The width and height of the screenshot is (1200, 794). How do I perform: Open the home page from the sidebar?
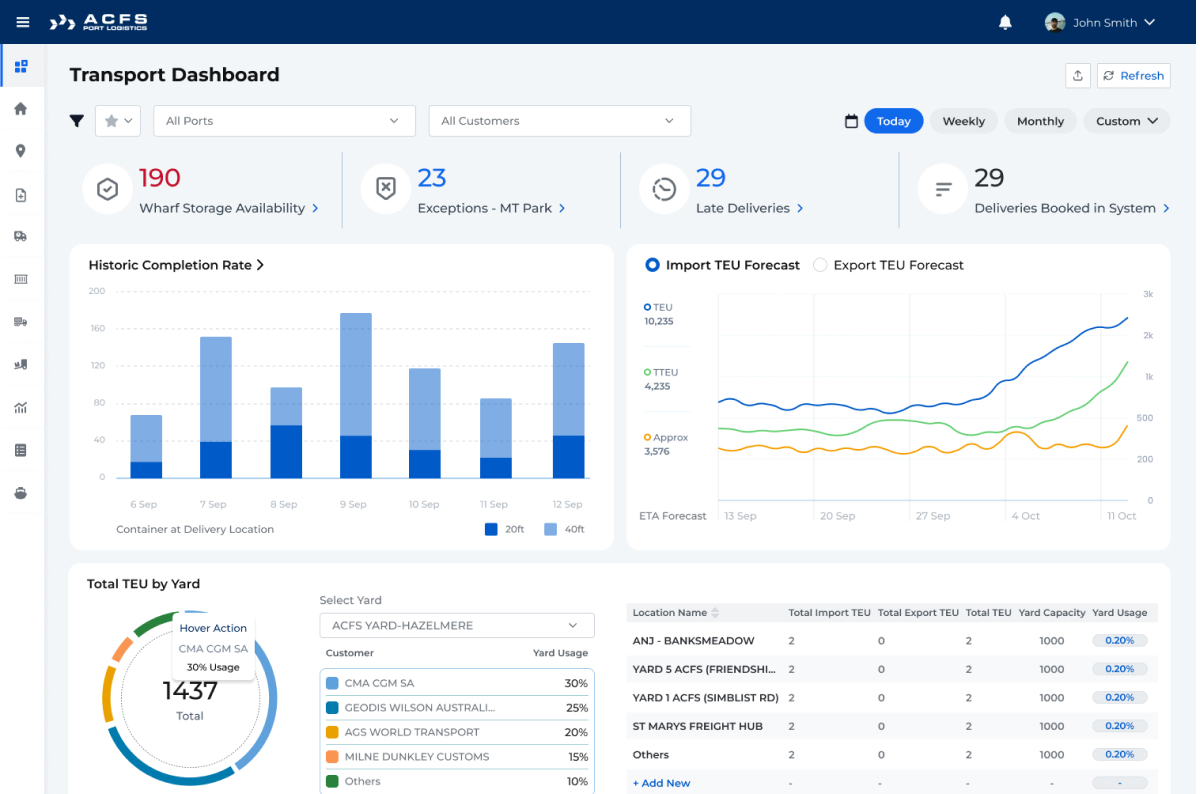pyautogui.click(x=20, y=109)
